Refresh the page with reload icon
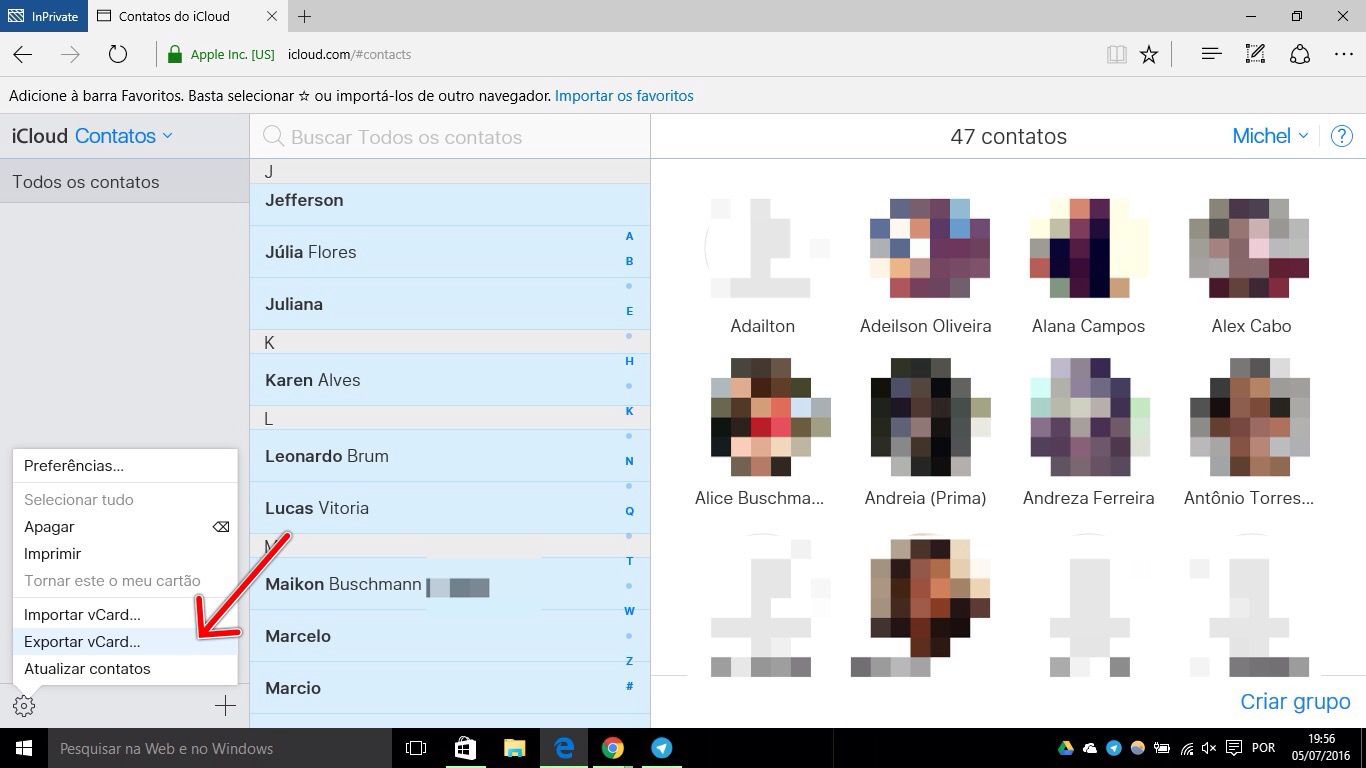1366x768 pixels. pyautogui.click(x=118, y=55)
